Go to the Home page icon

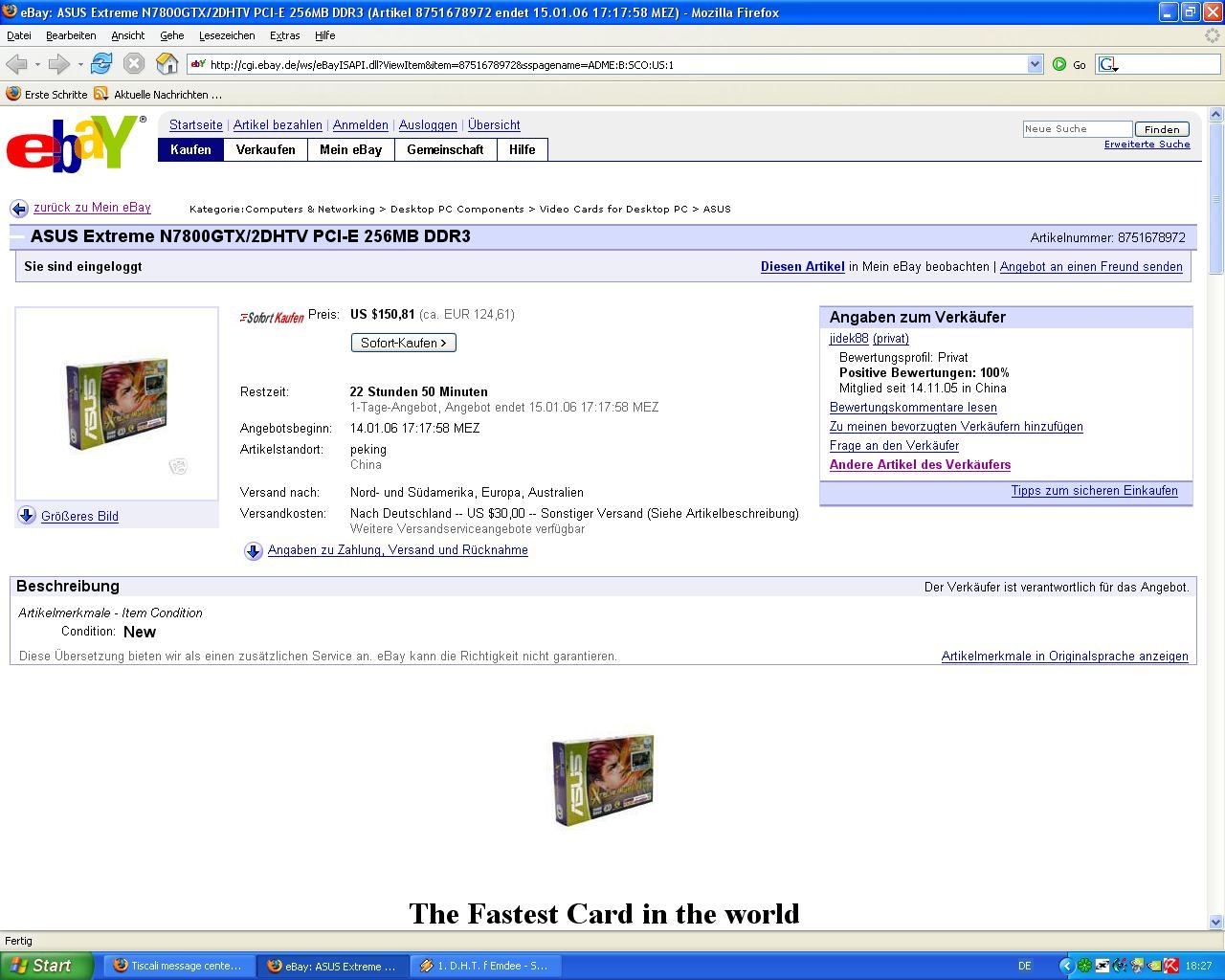(167, 64)
